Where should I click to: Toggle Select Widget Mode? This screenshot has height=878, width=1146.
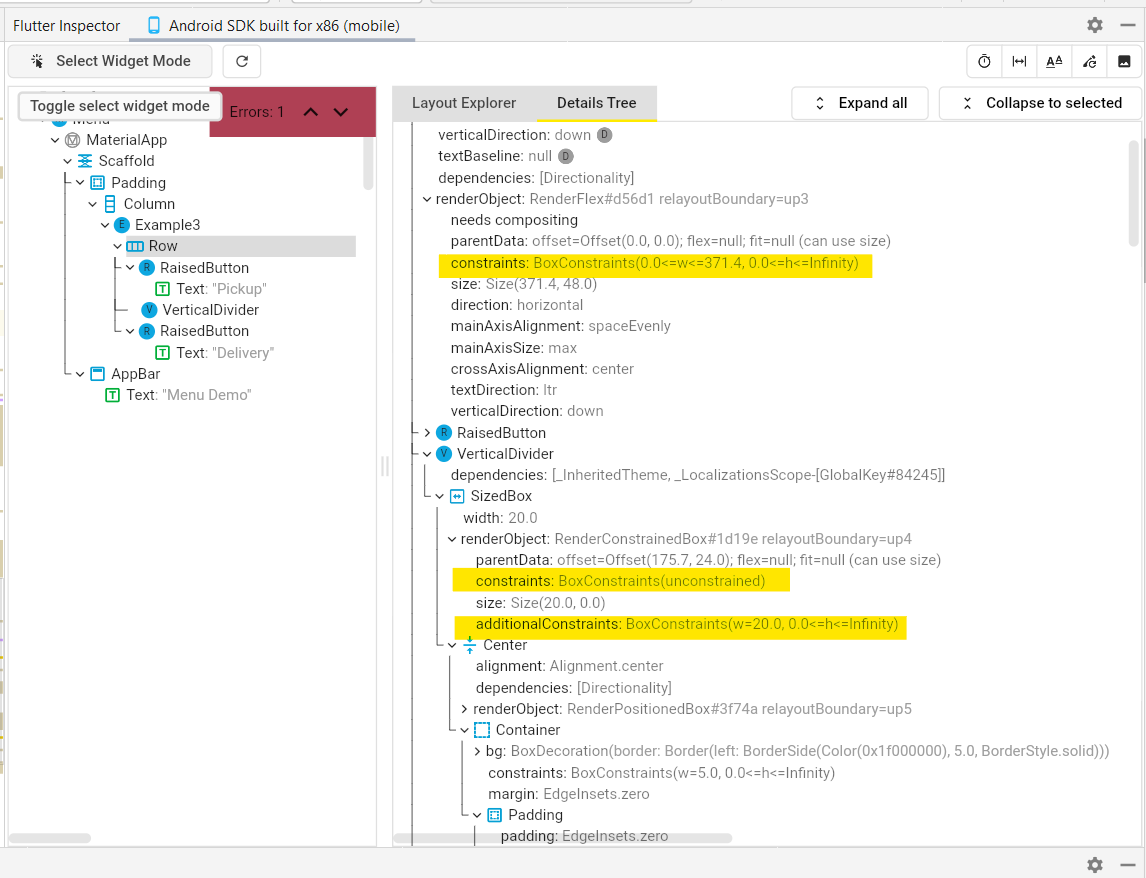[109, 61]
